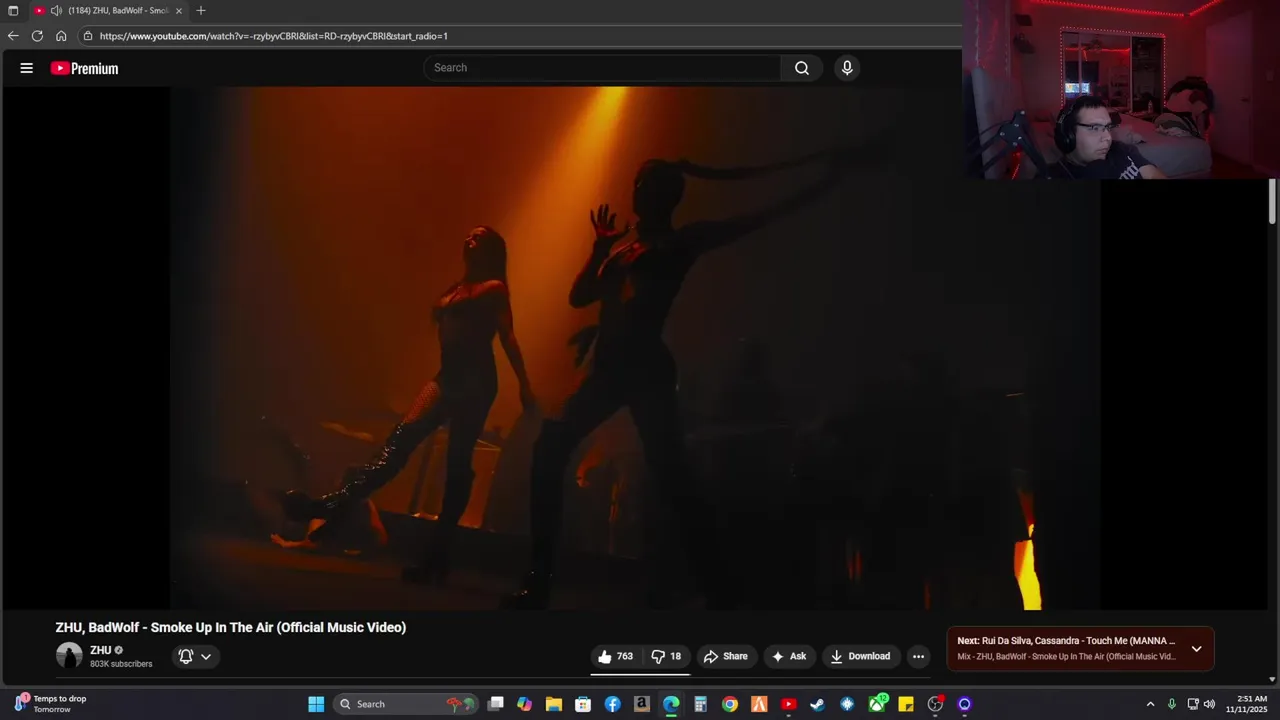Image resolution: width=1280 pixels, height=720 pixels.
Task: Open Microsoft Store from taskbar
Action: point(583,704)
